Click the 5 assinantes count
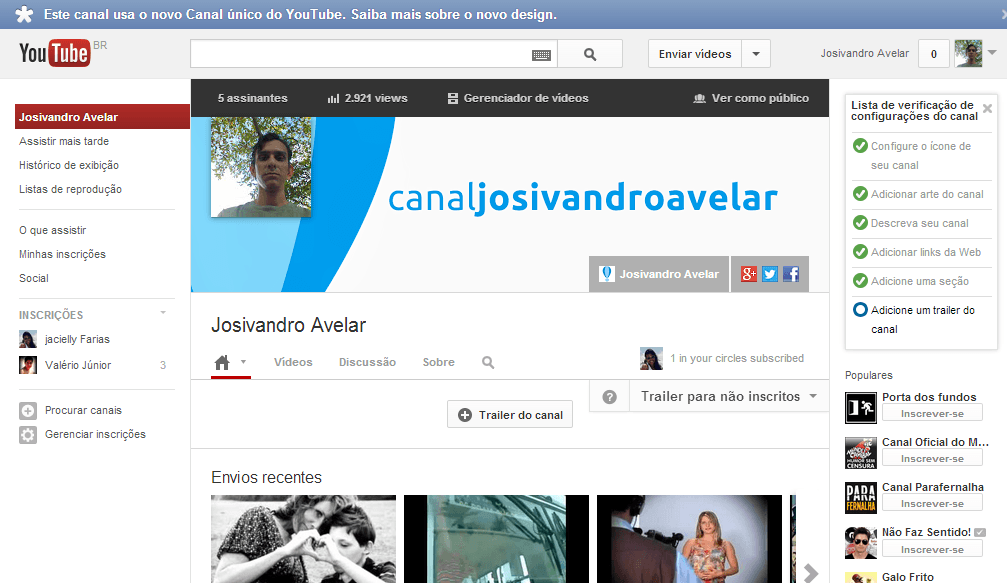 (252, 98)
